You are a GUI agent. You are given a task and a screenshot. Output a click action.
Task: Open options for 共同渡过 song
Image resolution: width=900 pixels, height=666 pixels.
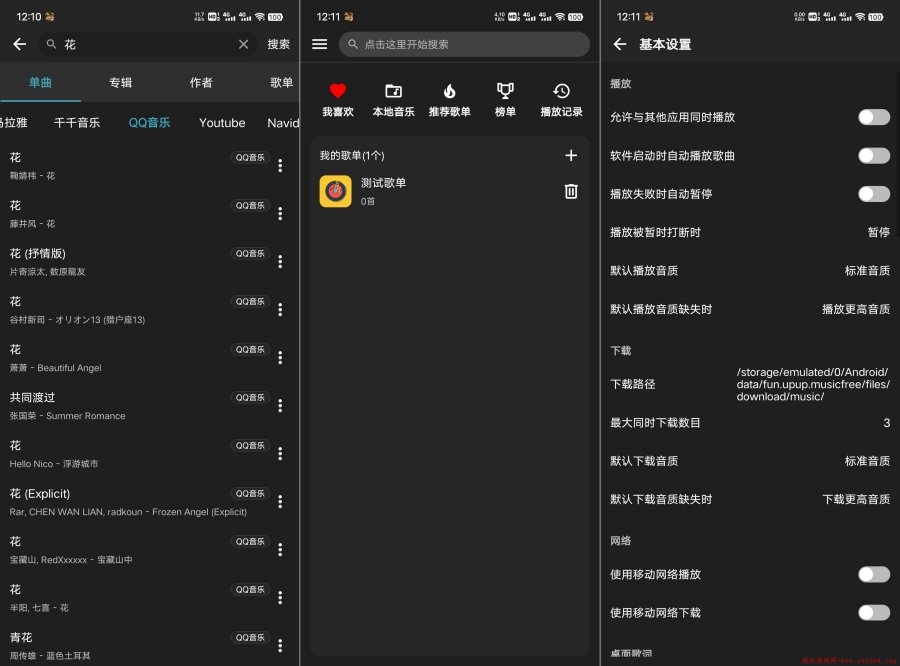tap(280, 405)
